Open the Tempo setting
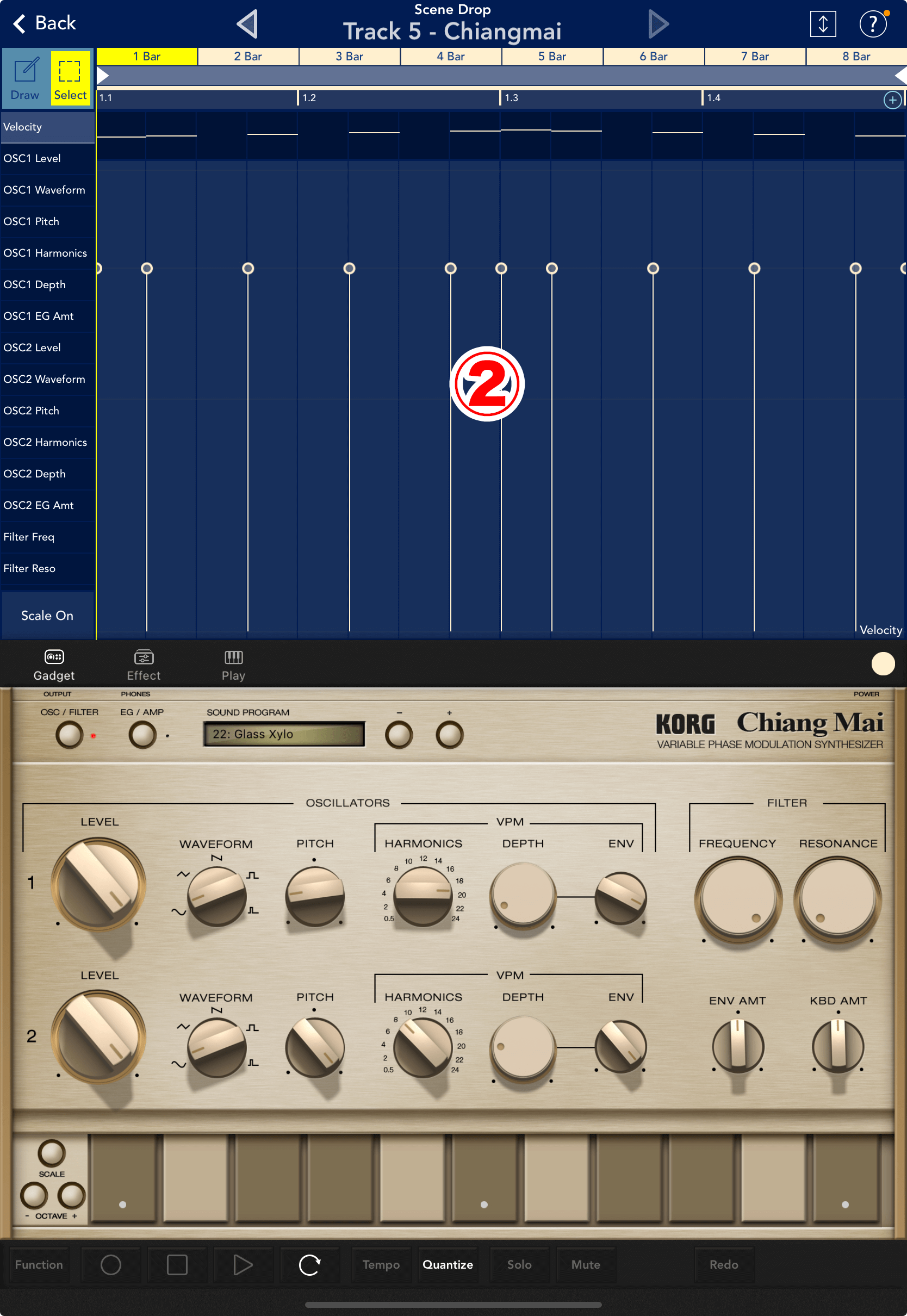The width and height of the screenshot is (907, 1316). (381, 1265)
